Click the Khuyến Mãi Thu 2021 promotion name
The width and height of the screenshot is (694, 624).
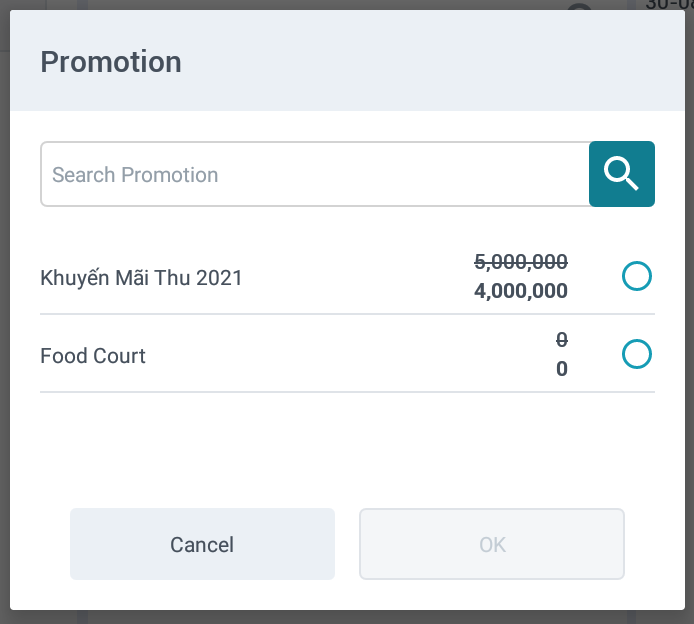pos(141,278)
